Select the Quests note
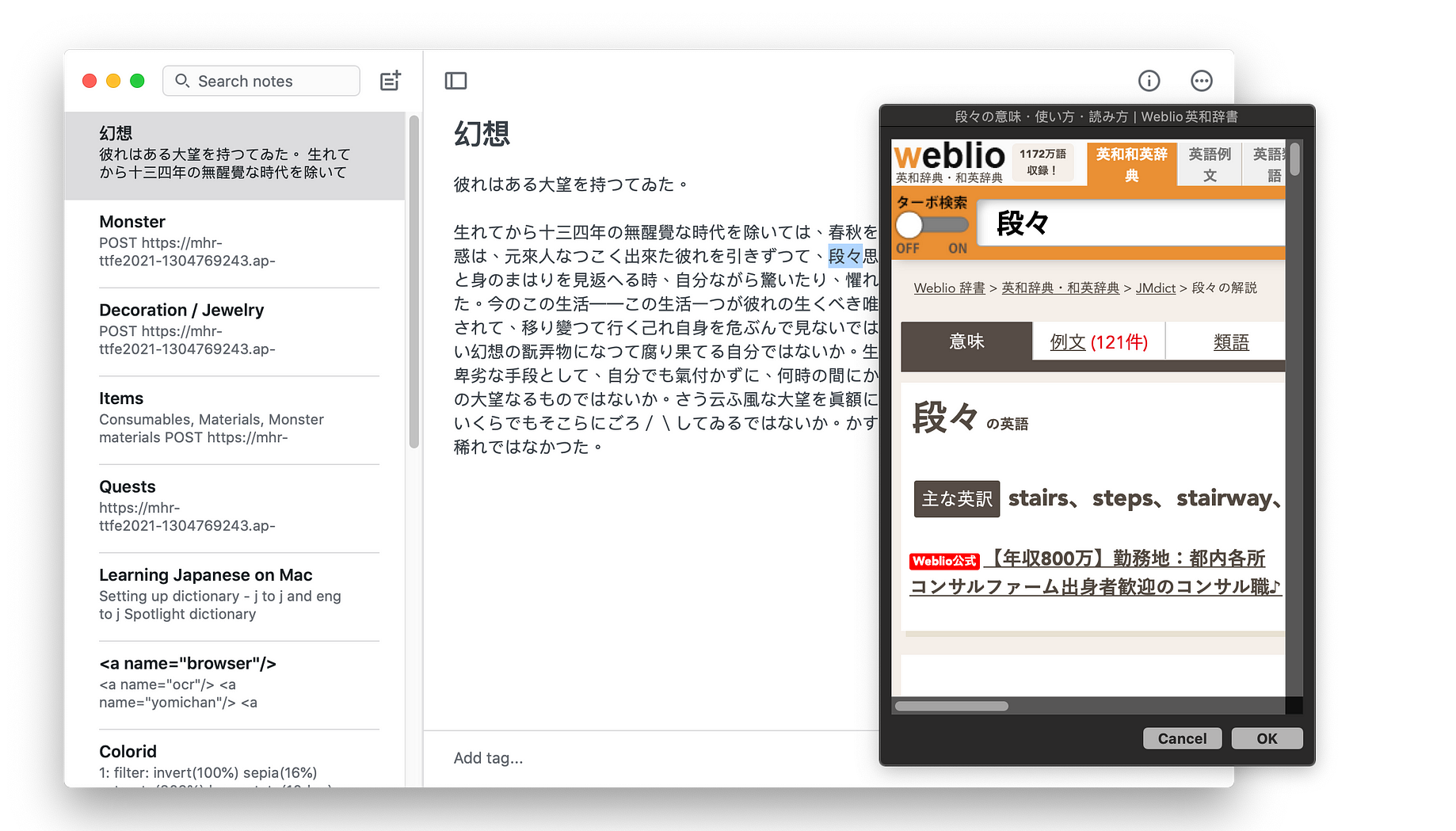This screenshot has width=1456, height=831. pos(234,509)
